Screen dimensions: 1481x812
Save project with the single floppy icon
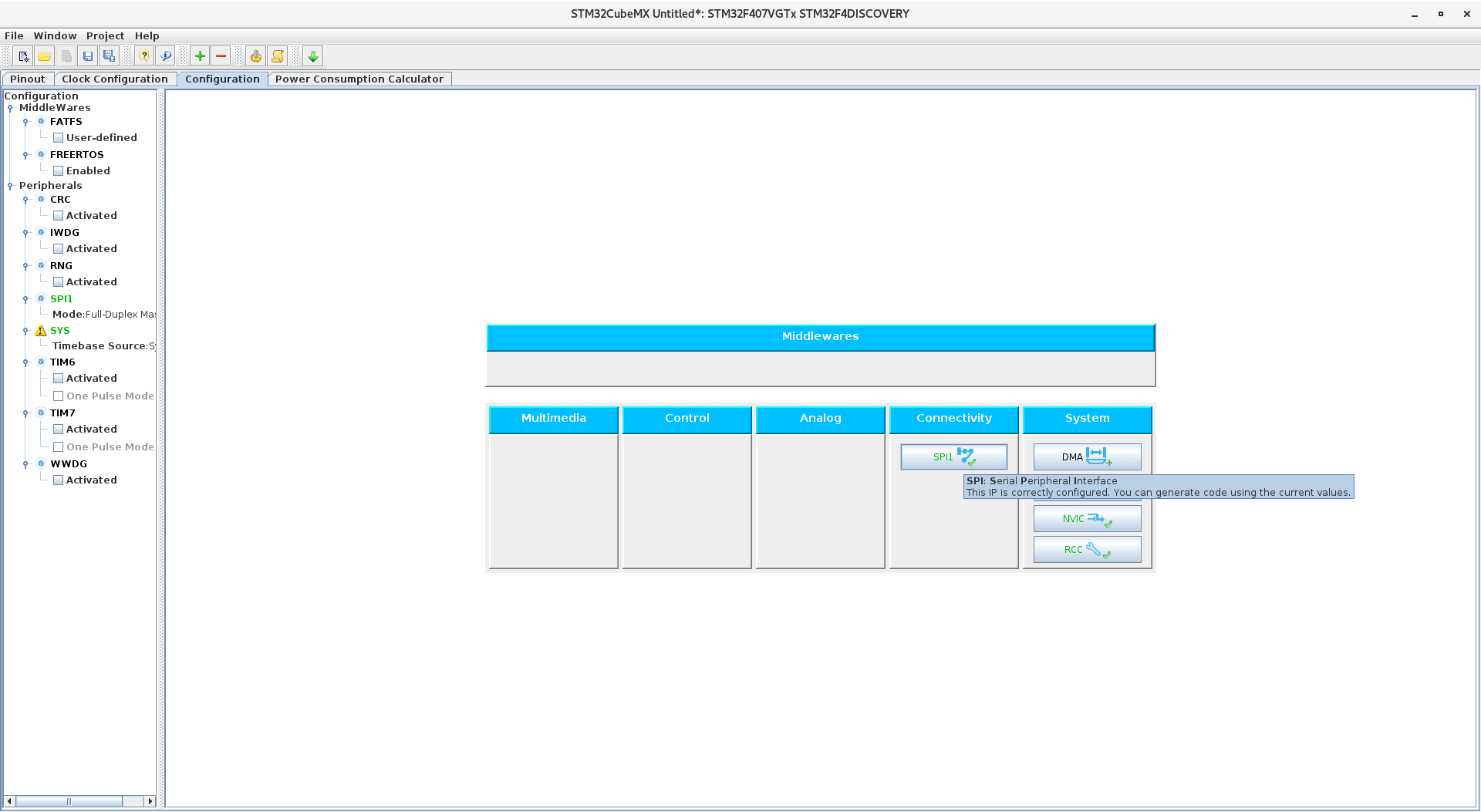pyautogui.click(x=88, y=56)
